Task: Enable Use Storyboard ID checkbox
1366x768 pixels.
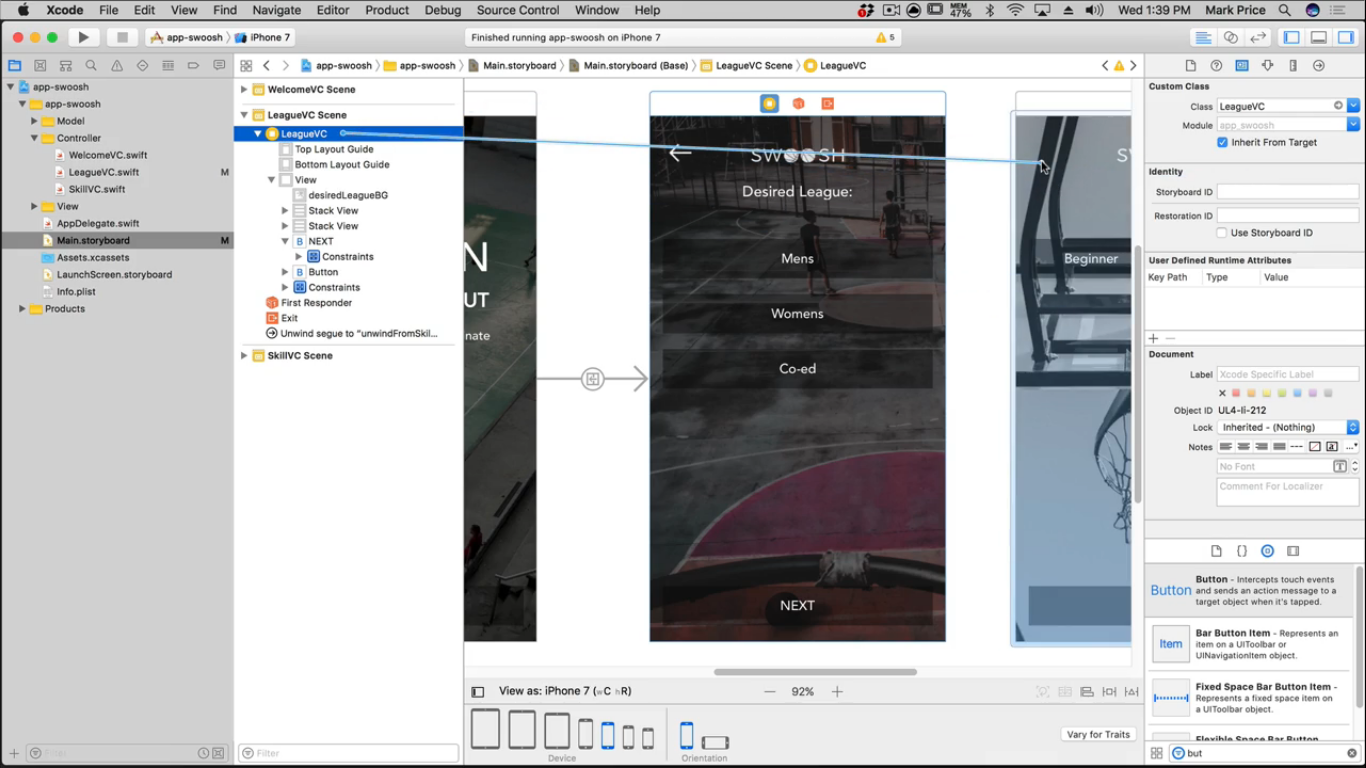Action: coord(1222,233)
